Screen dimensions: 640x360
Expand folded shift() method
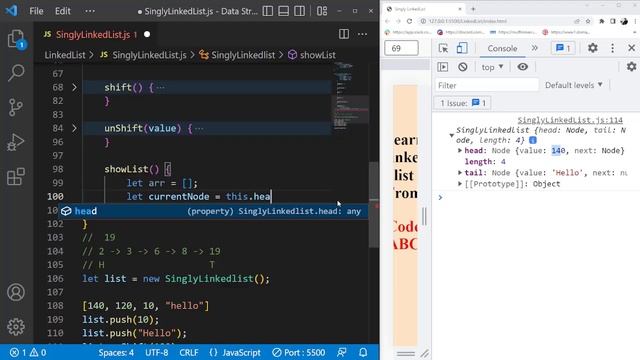pos(74,87)
